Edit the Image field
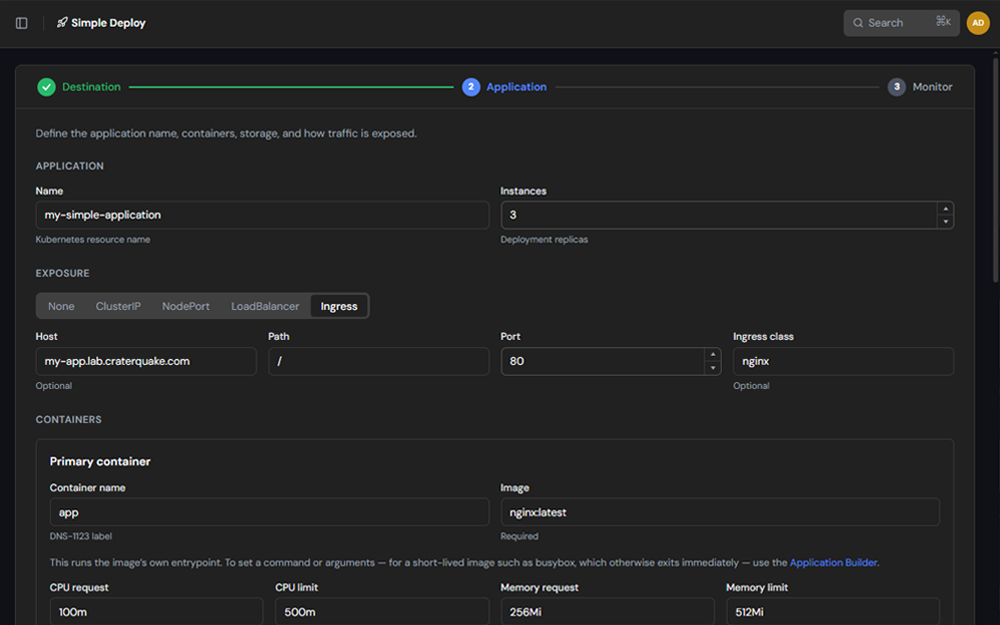 click(719, 512)
